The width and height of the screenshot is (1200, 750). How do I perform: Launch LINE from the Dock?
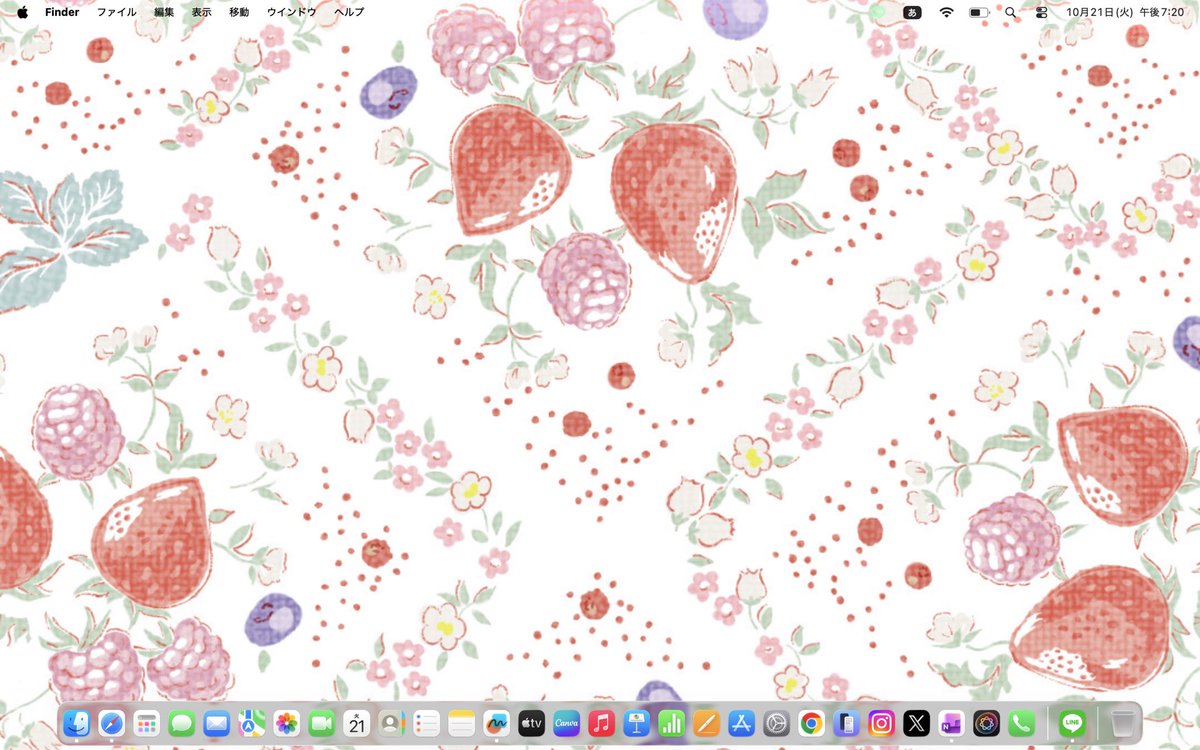pos(1072,722)
